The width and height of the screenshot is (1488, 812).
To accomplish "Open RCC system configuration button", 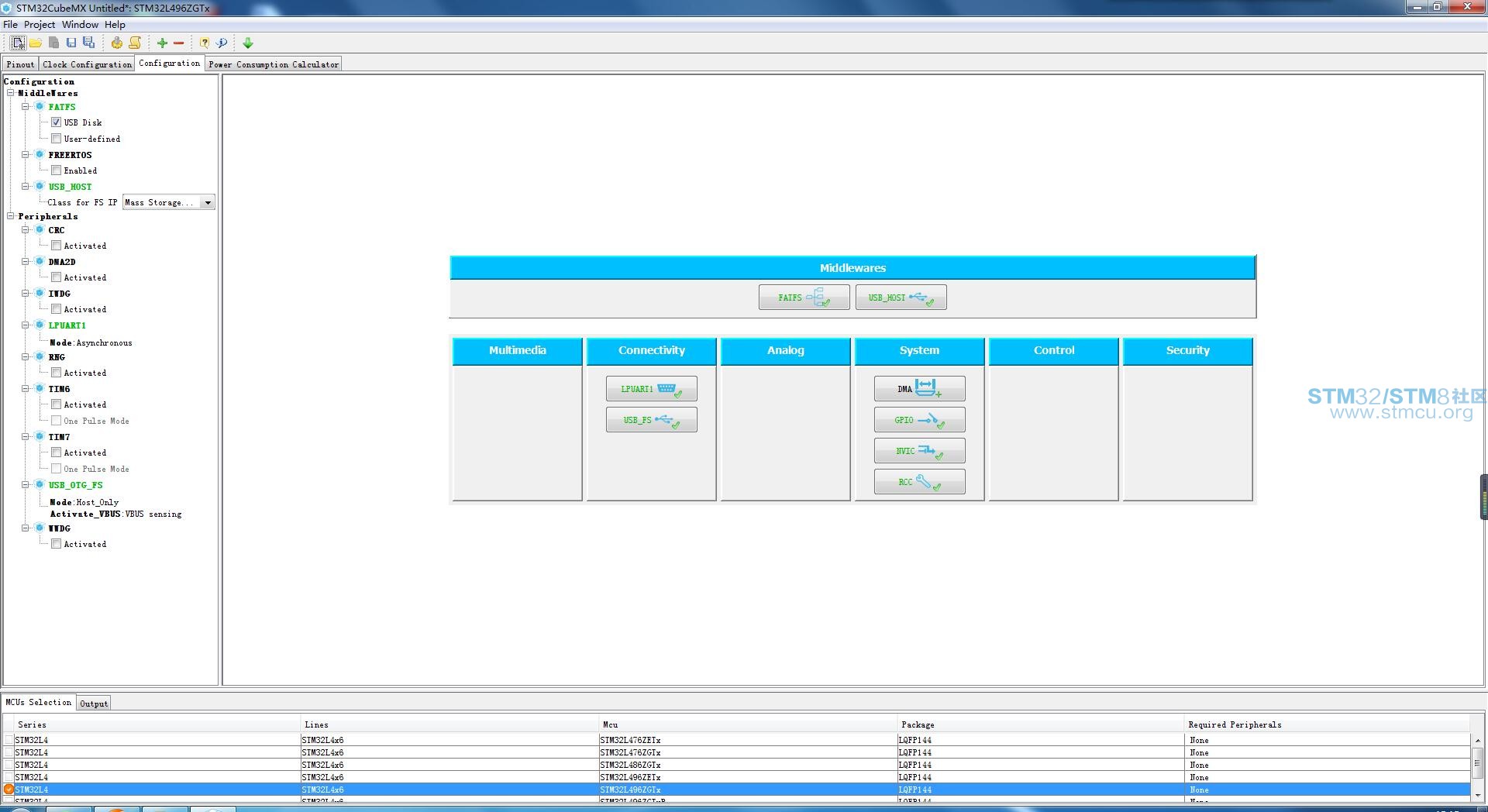I will (919, 482).
